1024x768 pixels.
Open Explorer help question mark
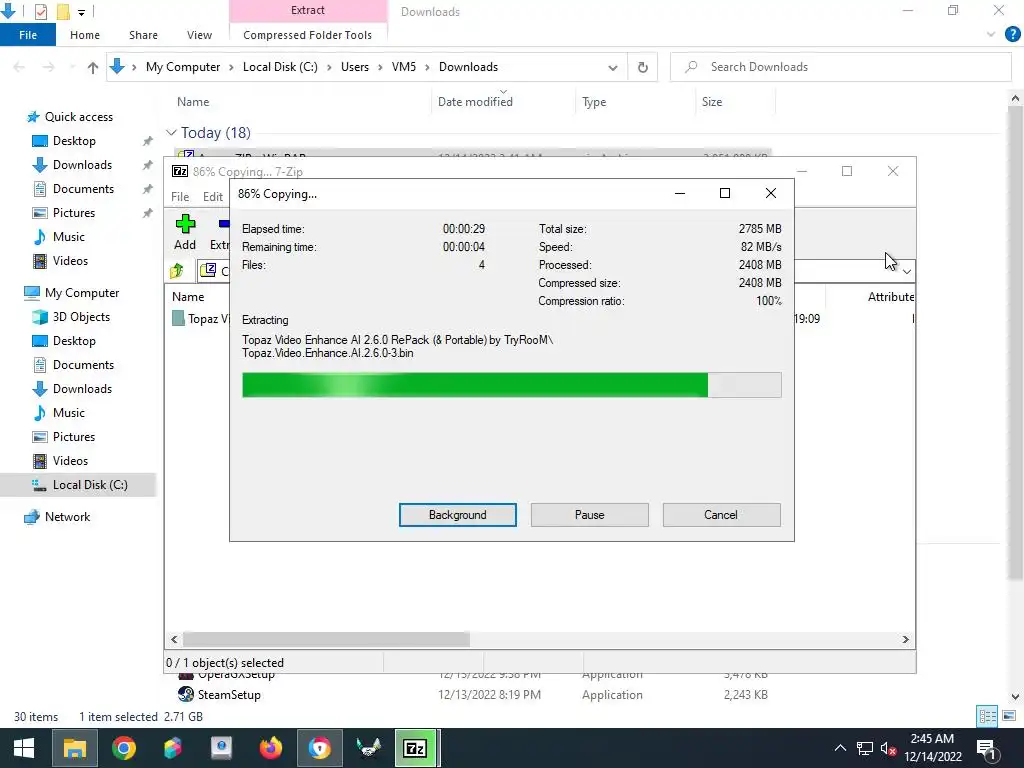tap(1012, 34)
